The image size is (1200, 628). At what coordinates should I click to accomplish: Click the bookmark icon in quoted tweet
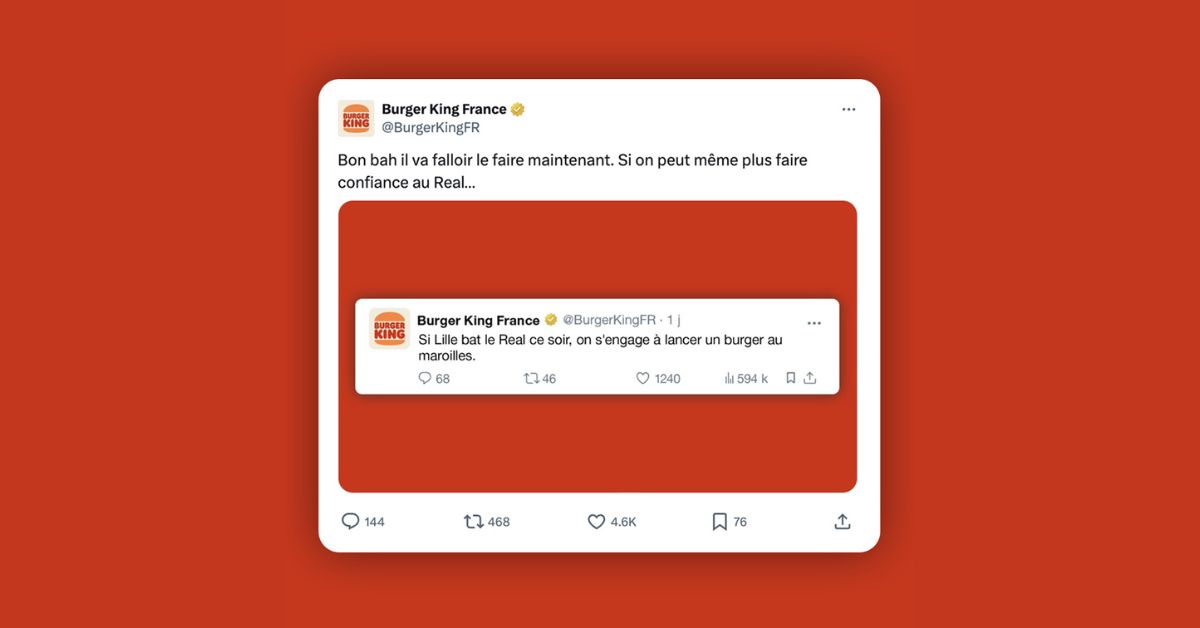tap(790, 378)
